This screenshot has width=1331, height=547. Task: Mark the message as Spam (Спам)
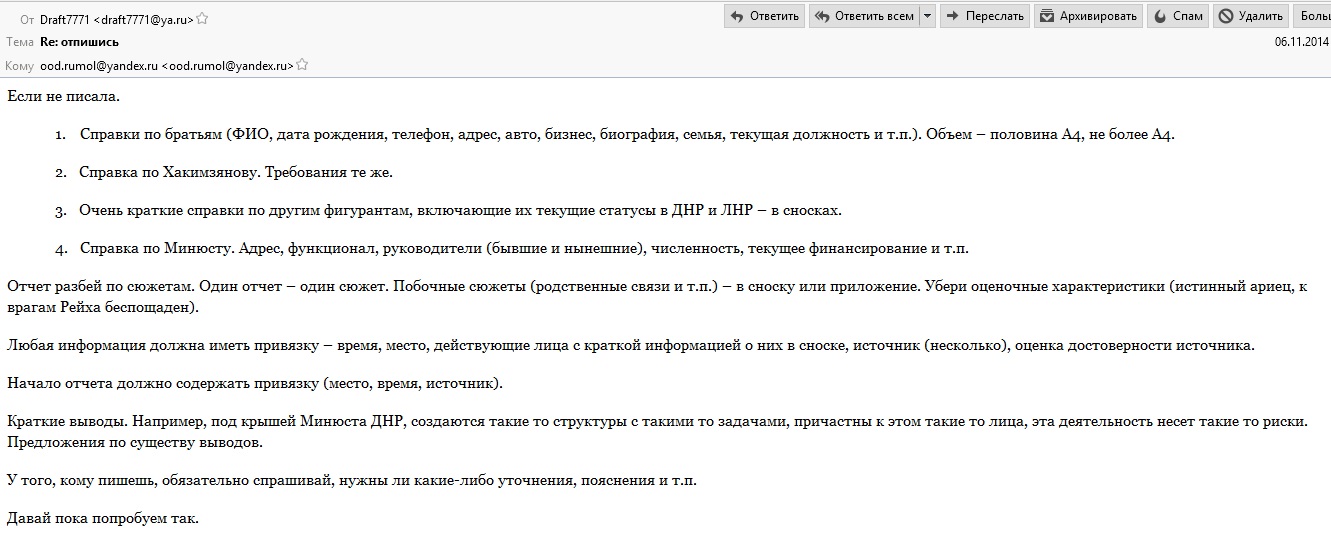[1178, 16]
